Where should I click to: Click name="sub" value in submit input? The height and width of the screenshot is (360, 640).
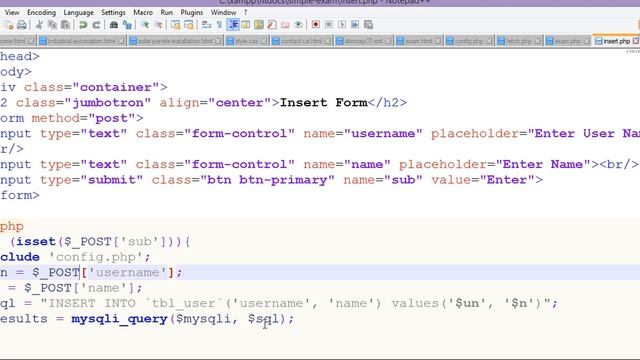coord(383,180)
